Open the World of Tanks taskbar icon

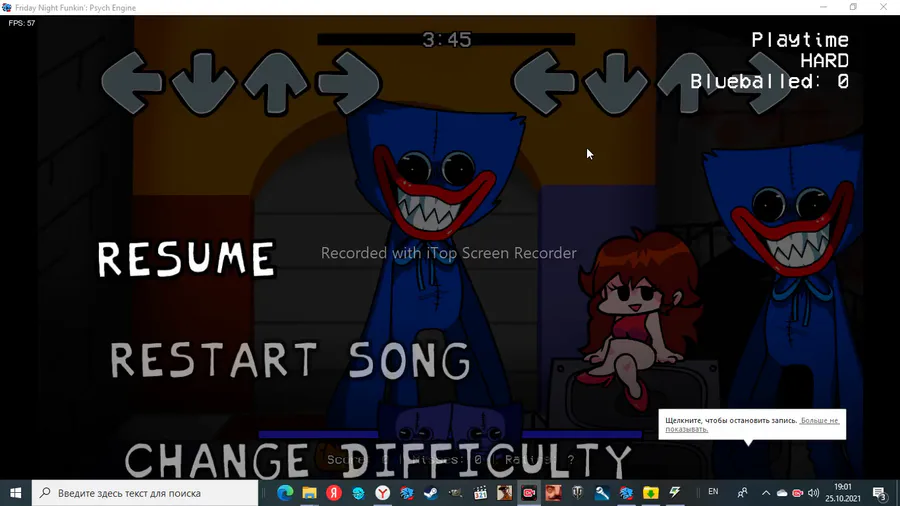point(577,493)
